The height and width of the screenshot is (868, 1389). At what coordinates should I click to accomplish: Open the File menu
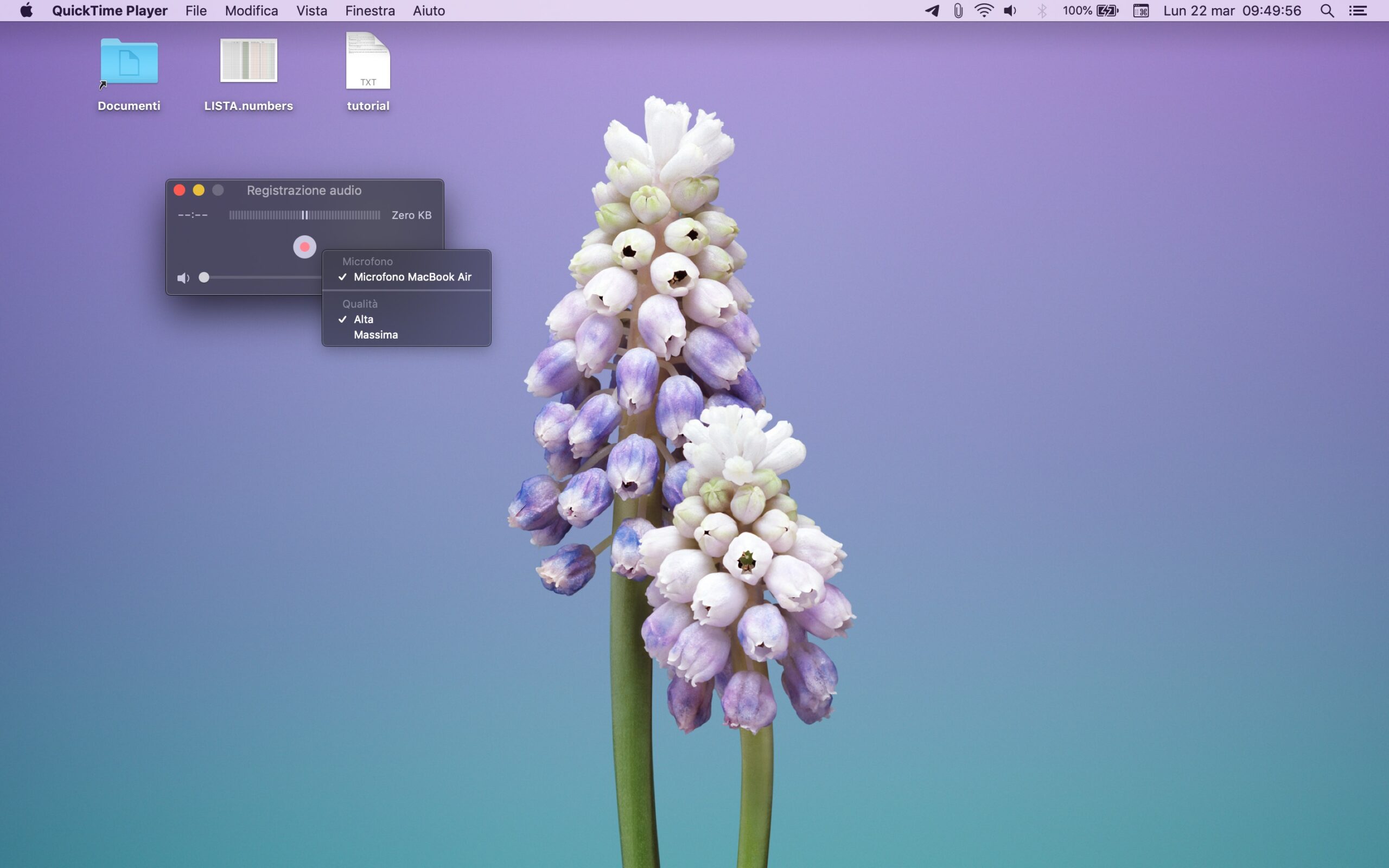tap(196, 11)
